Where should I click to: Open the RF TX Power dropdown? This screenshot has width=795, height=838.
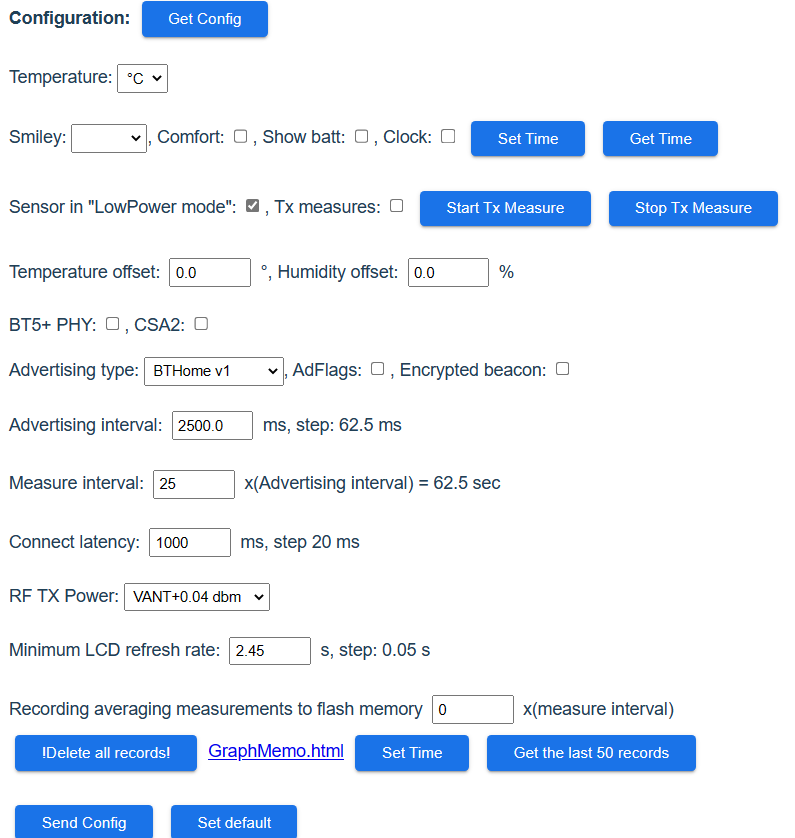click(196, 597)
